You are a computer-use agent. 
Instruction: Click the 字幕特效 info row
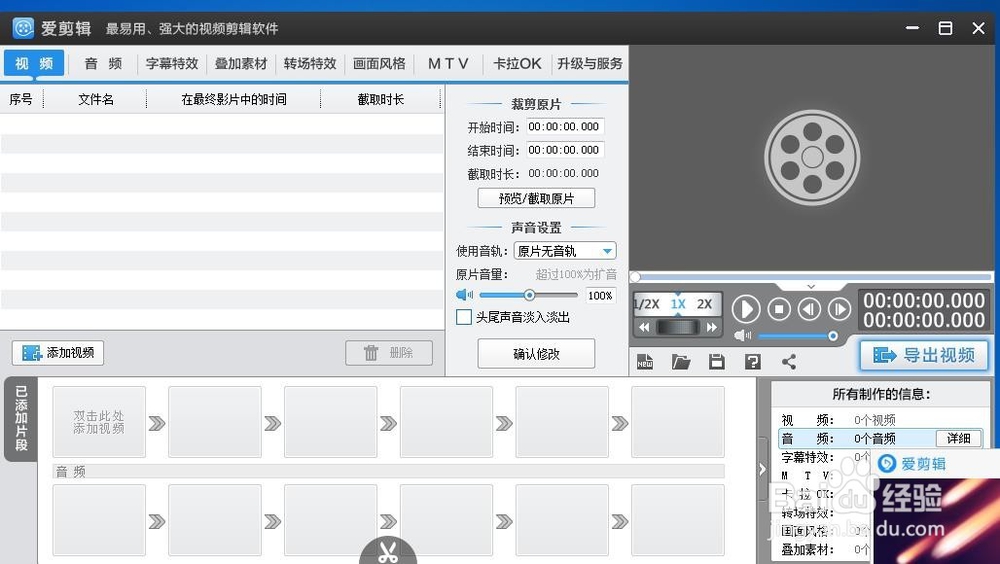point(825,457)
